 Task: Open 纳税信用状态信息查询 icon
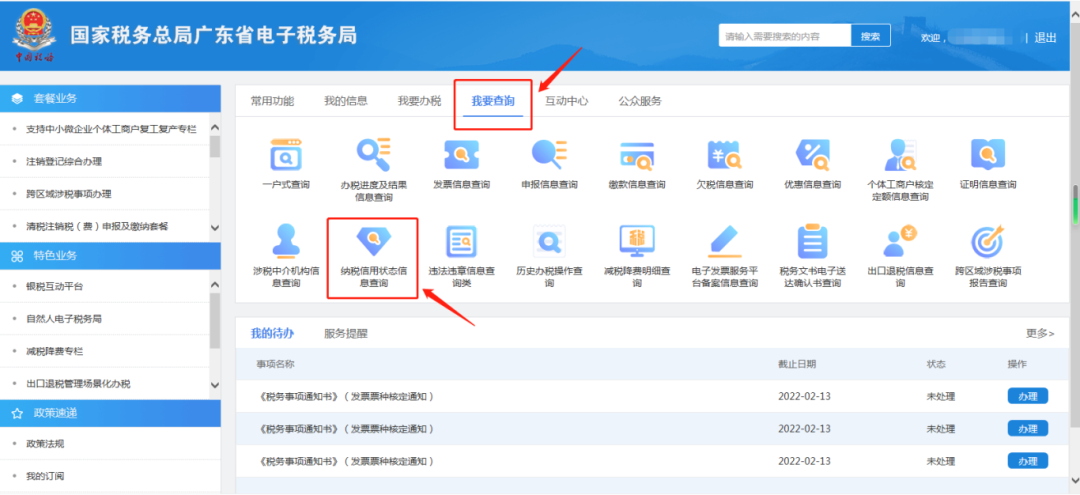pos(373,242)
